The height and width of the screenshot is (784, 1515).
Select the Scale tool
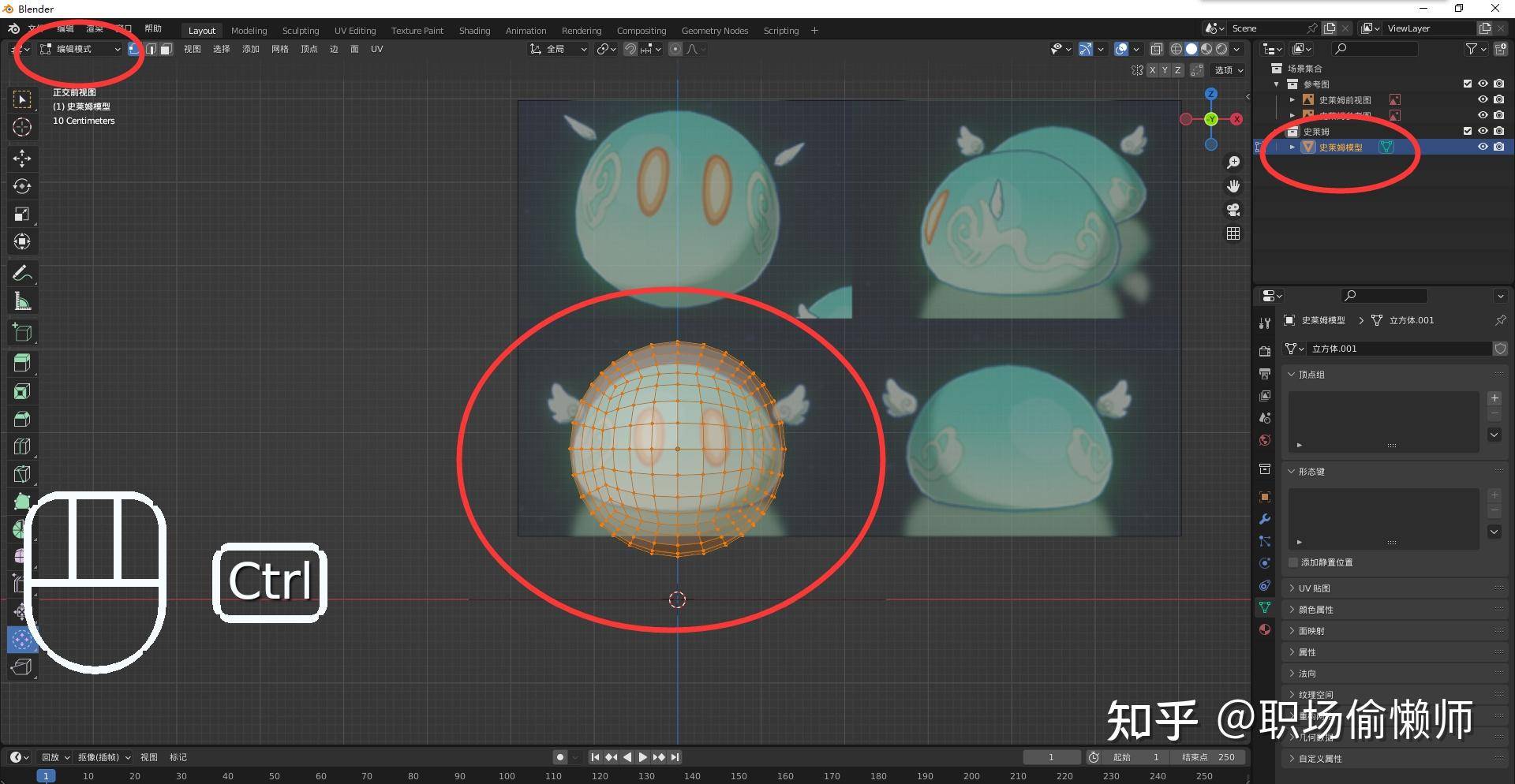click(x=22, y=214)
